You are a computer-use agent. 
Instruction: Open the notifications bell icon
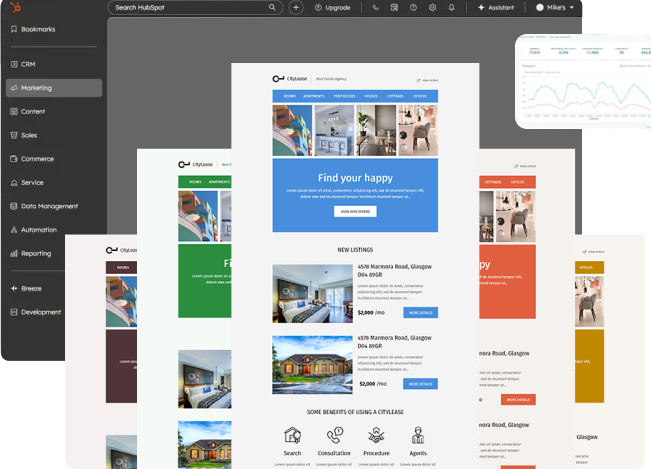(451, 7)
